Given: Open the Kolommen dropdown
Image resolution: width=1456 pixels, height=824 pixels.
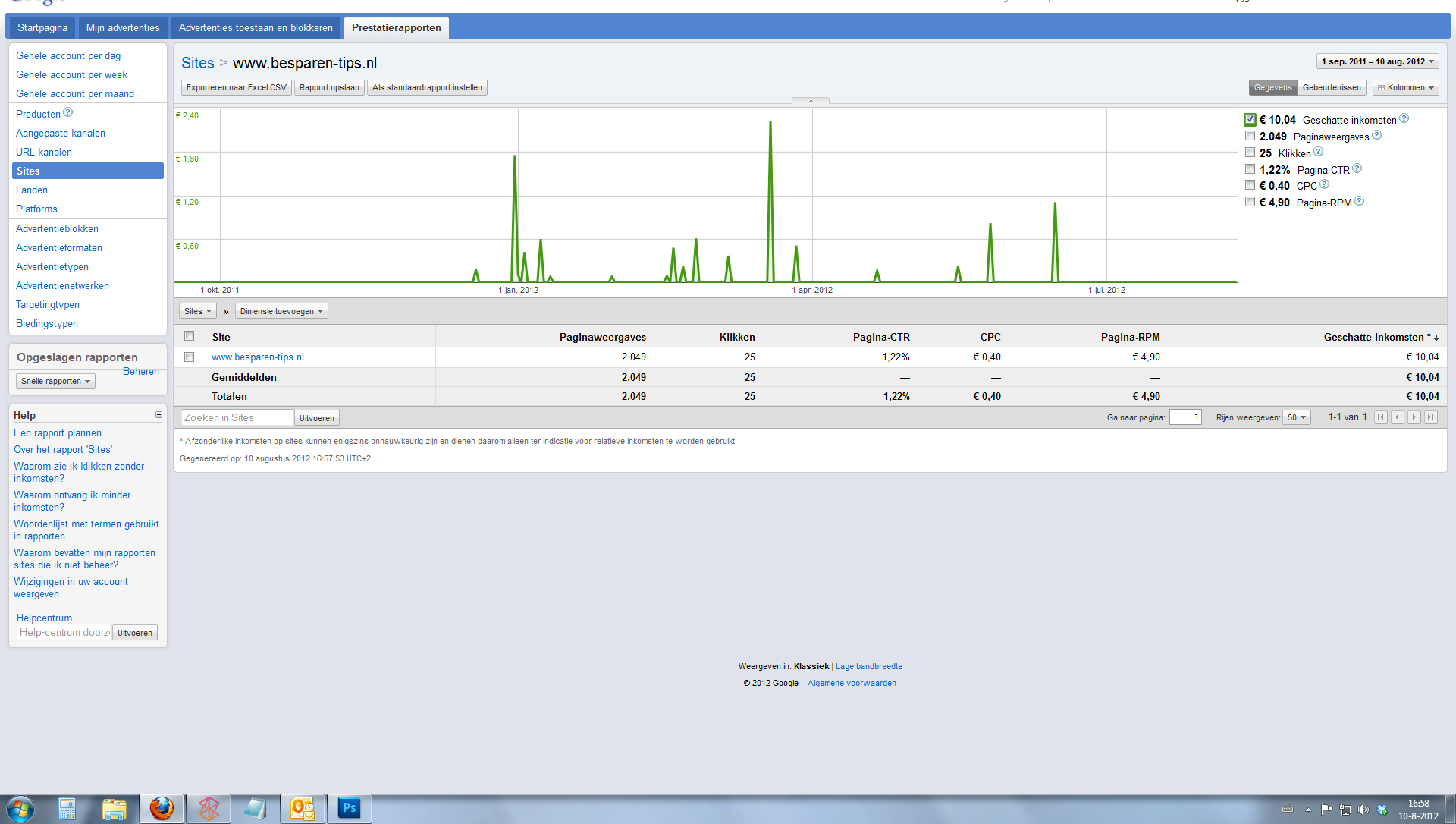Looking at the screenshot, I should pyautogui.click(x=1406, y=88).
